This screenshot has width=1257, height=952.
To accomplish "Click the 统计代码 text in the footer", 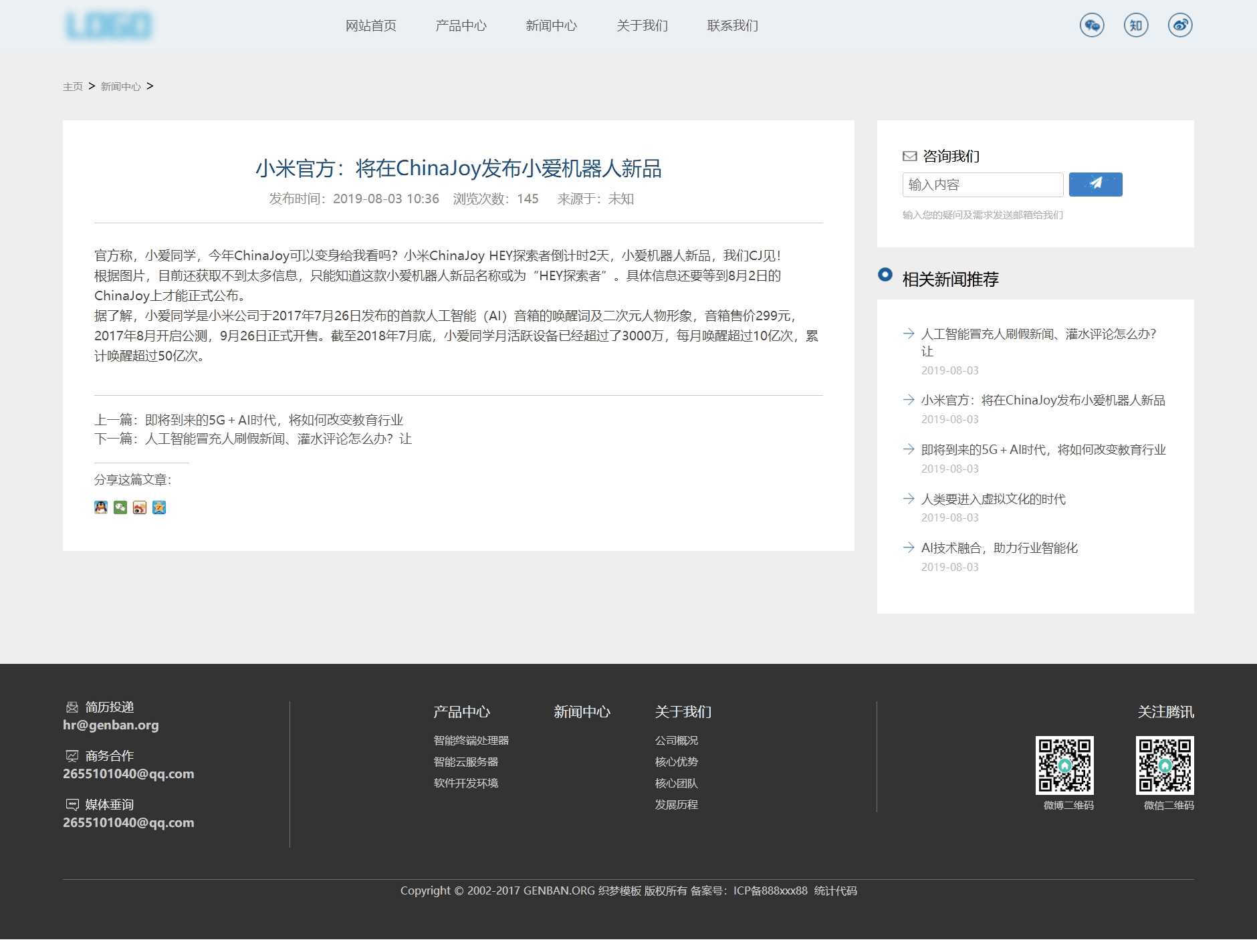I will (835, 890).
